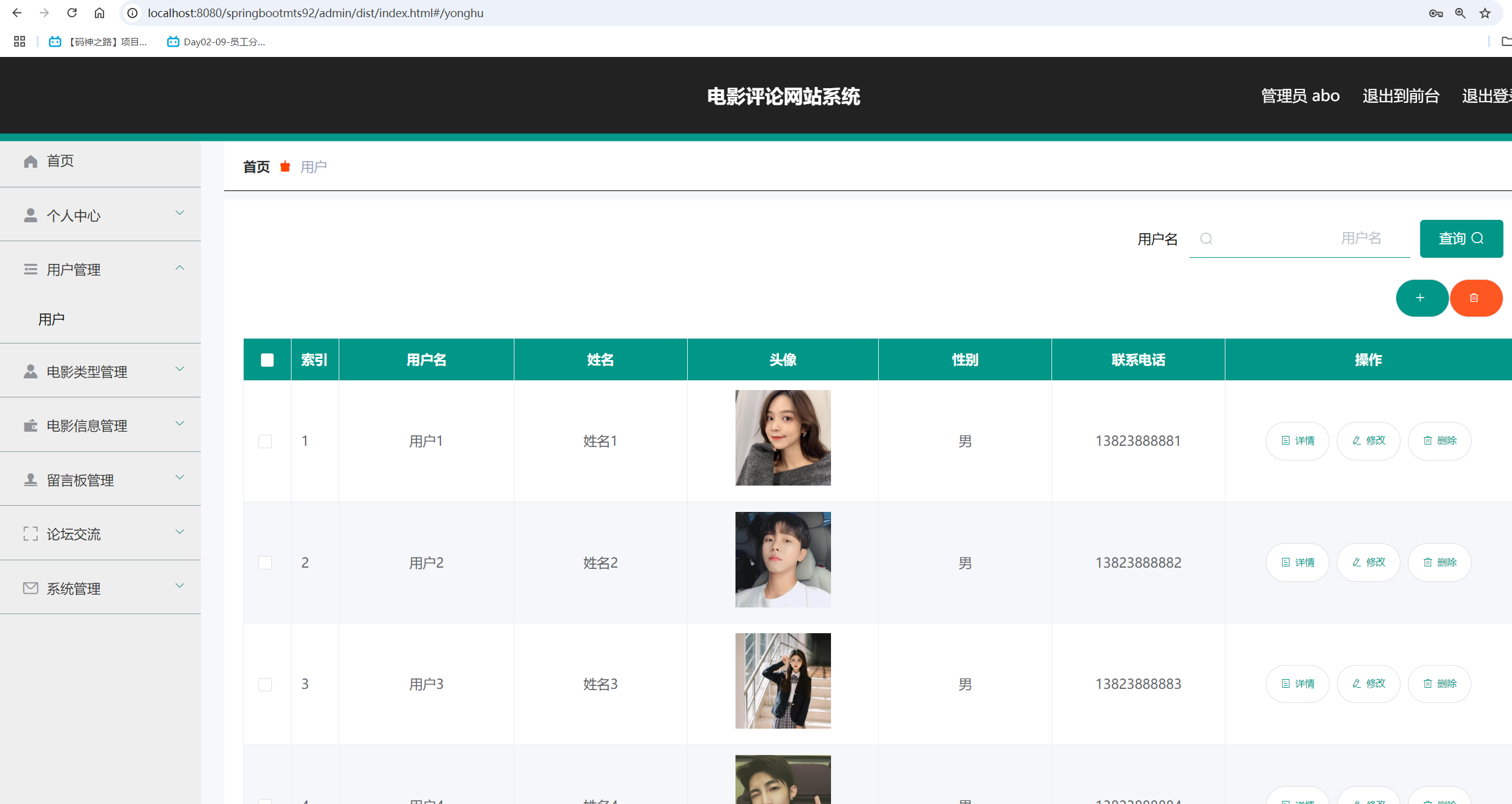Open 用户管理 via the list icon
This screenshot has width=1512, height=804.
coord(31,269)
